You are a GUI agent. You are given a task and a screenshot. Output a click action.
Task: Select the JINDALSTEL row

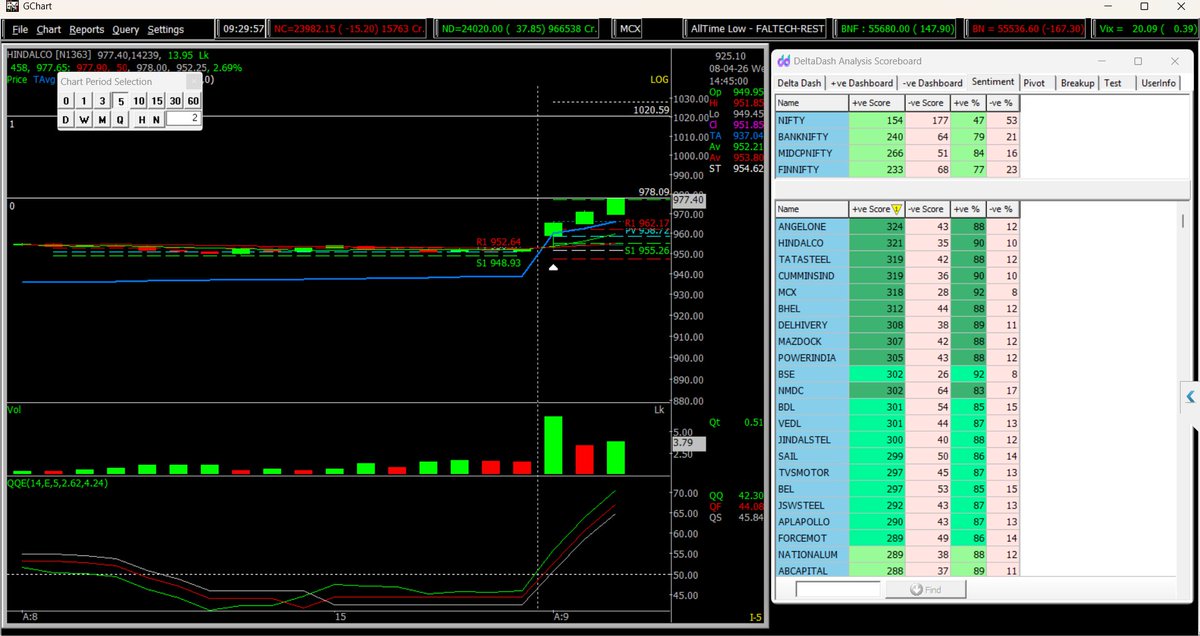(897, 440)
